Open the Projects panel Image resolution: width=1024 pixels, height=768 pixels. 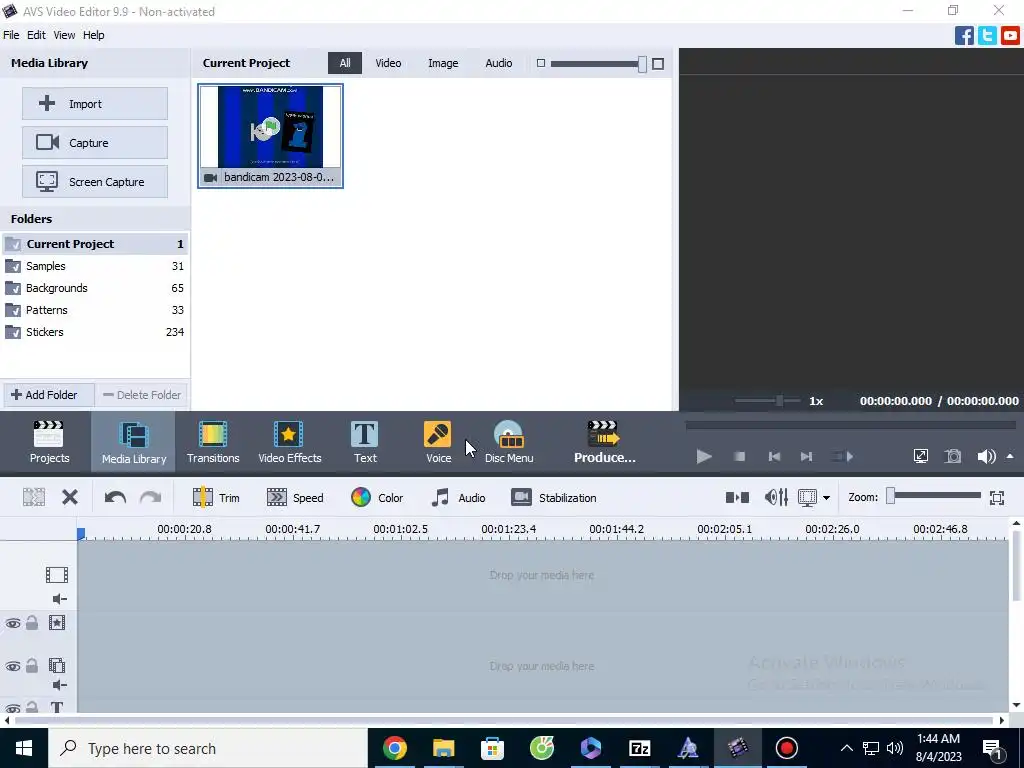tap(49, 442)
